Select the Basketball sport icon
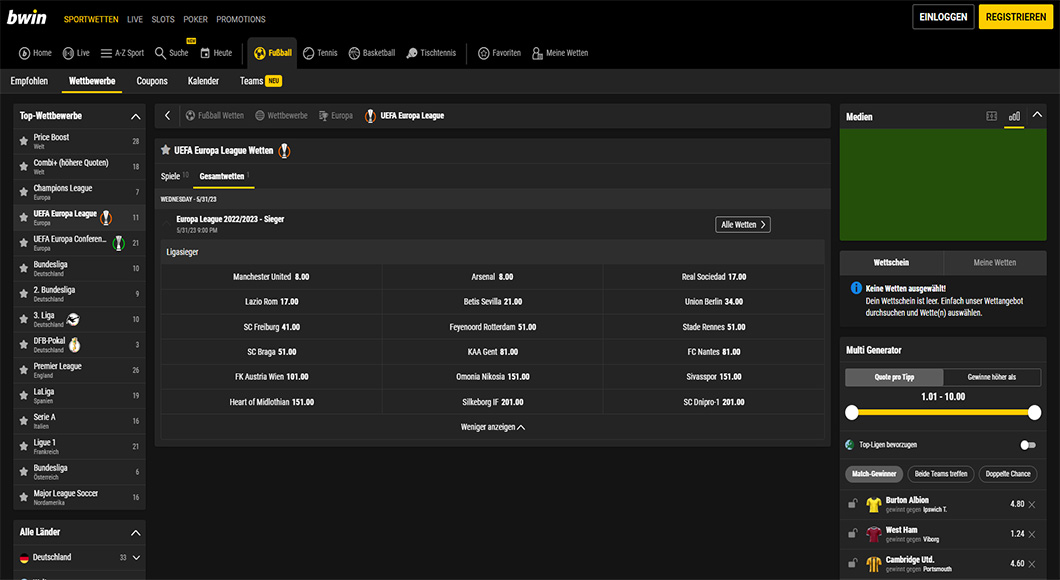 354,53
